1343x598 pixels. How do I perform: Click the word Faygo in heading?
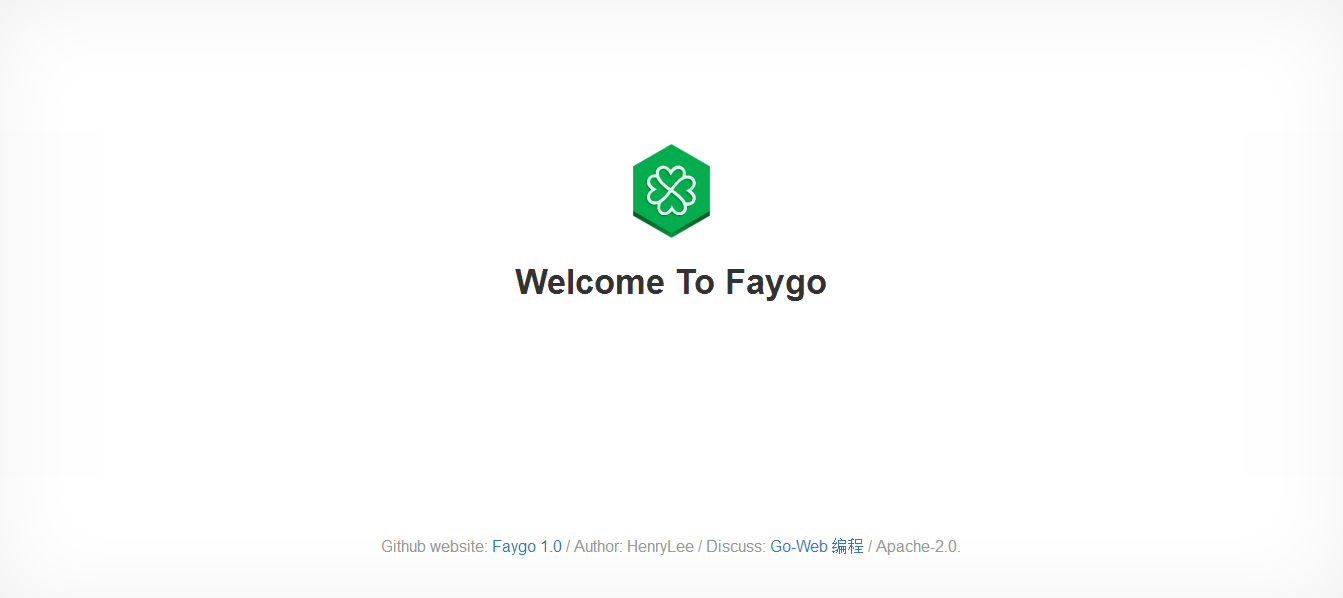[776, 283]
